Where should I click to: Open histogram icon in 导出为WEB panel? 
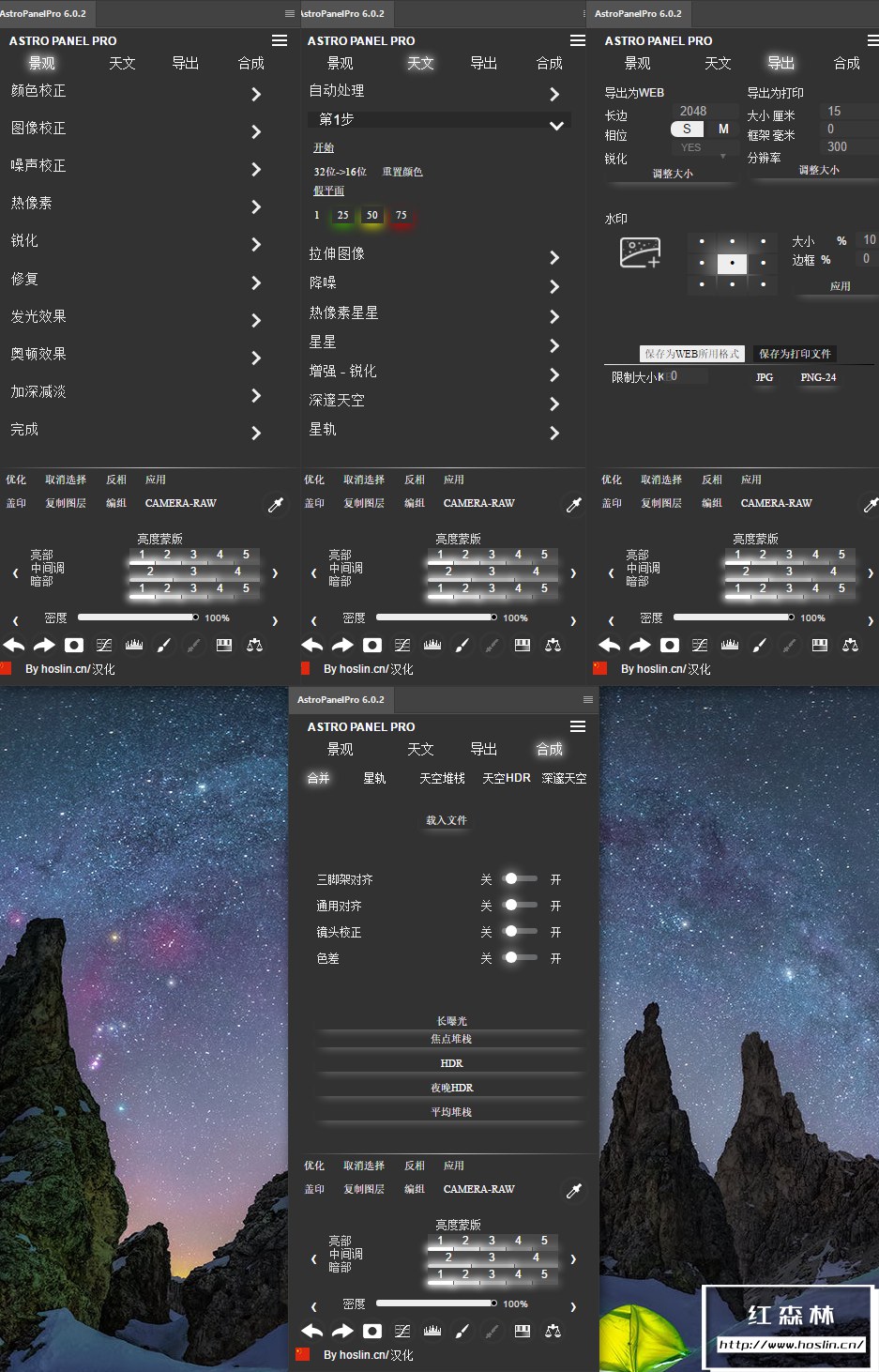click(x=730, y=645)
